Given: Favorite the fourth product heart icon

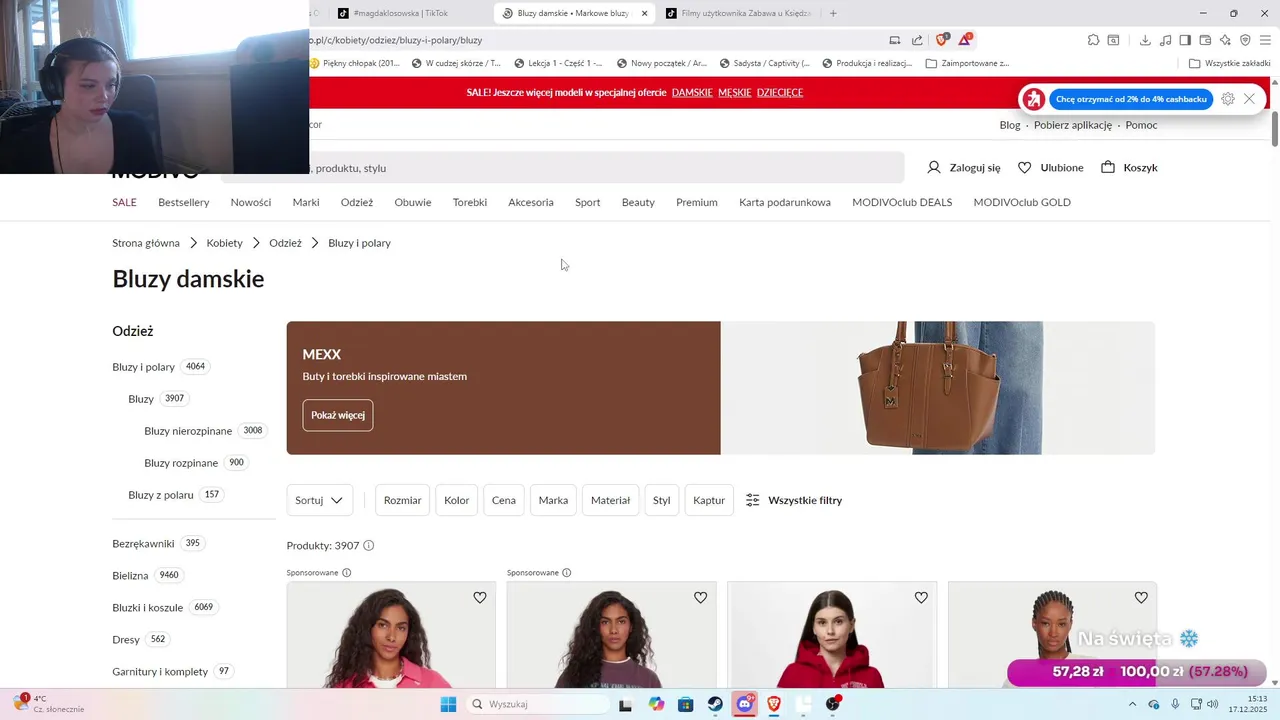Looking at the screenshot, I should pos(1141,597).
